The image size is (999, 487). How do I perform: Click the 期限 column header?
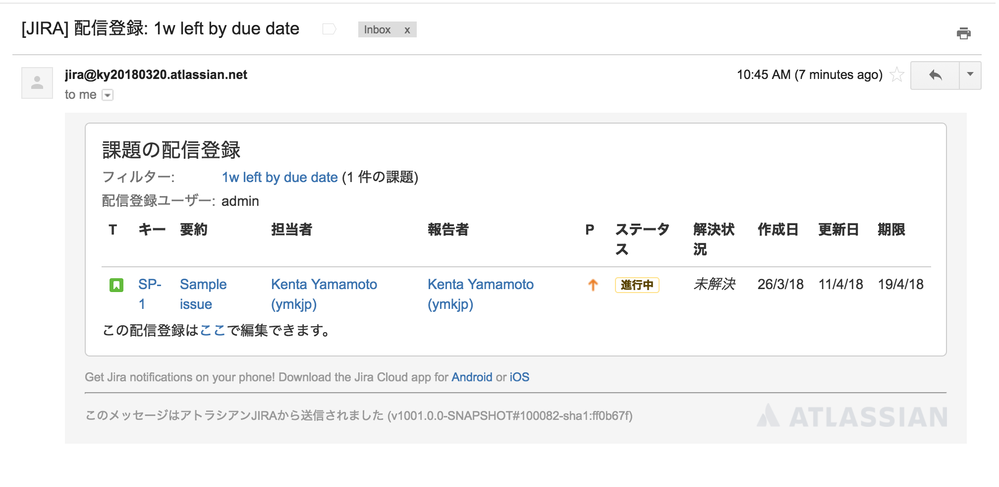[x=891, y=230]
